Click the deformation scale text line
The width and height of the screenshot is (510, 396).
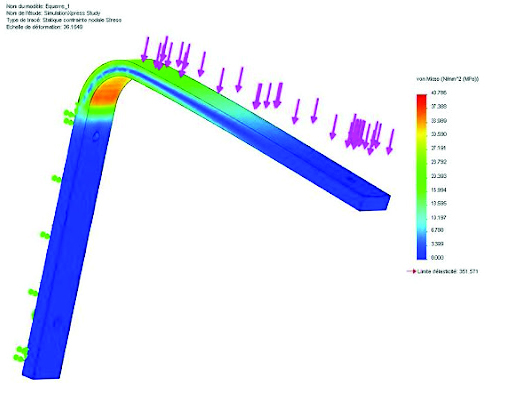[x=44, y=27]
